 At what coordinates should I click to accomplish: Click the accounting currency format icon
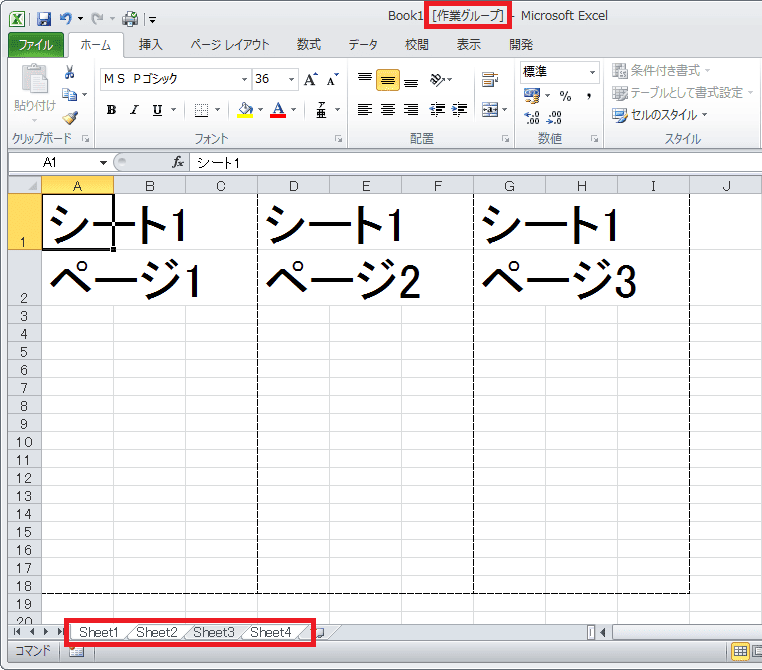[x=532, y=96]
